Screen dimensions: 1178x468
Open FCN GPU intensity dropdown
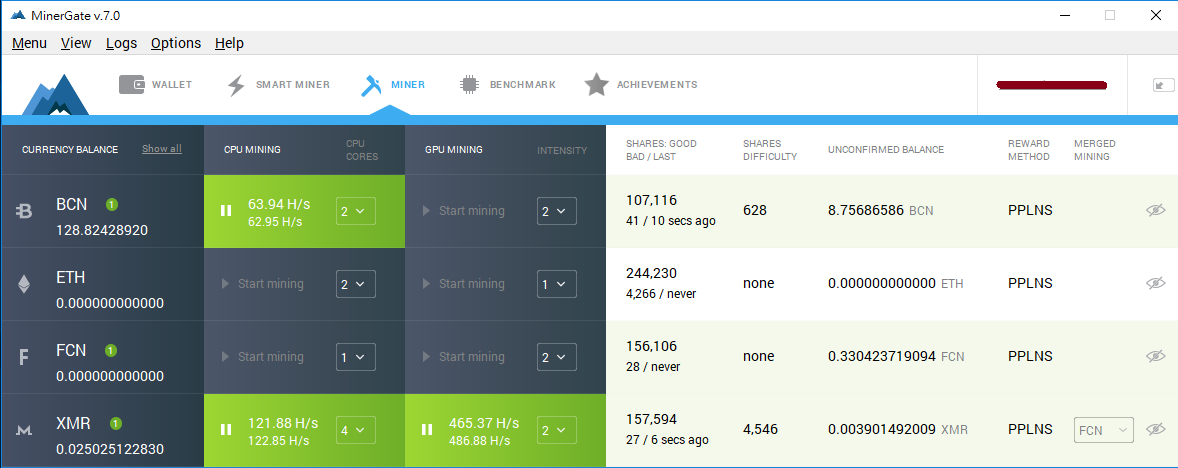click(x=557, y=357)
